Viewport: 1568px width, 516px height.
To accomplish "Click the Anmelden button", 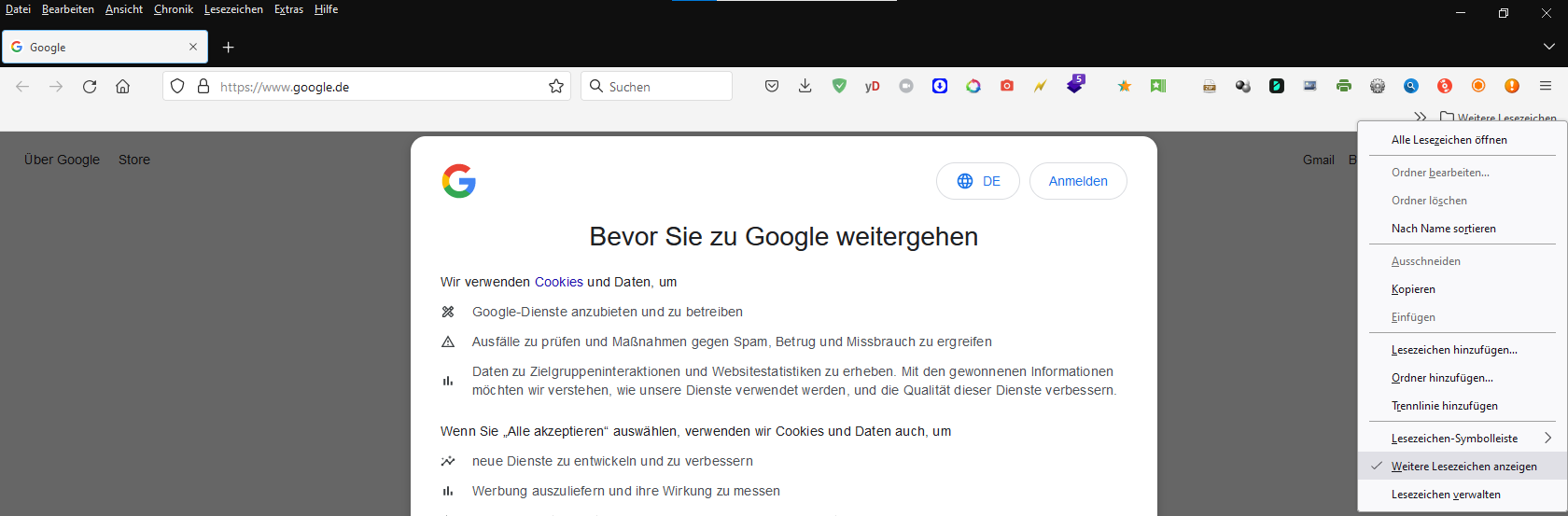I will coord(1078,181).
